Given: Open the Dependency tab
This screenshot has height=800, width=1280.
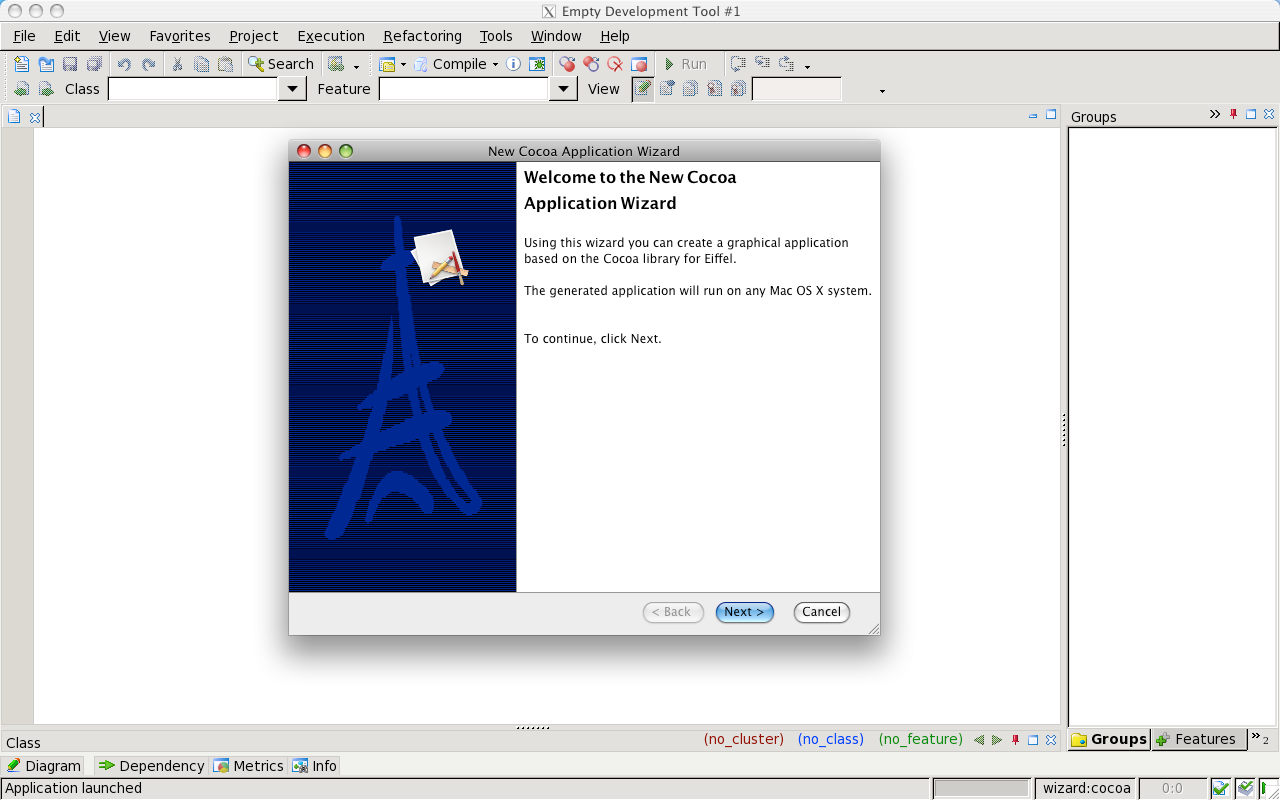Looking at the screenshot, I should click(x=151, y=766).
